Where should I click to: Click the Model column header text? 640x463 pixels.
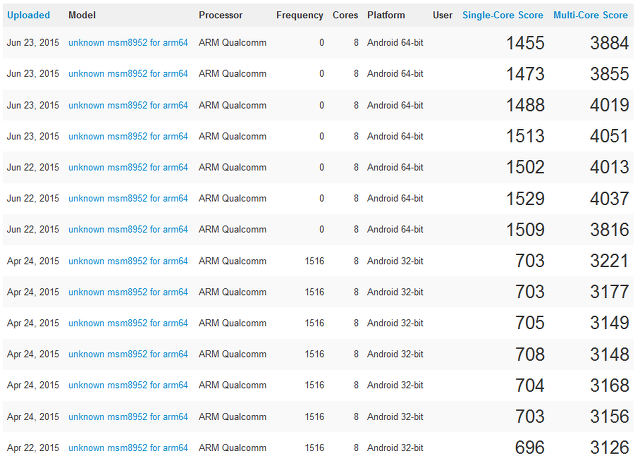pos(82,15)
